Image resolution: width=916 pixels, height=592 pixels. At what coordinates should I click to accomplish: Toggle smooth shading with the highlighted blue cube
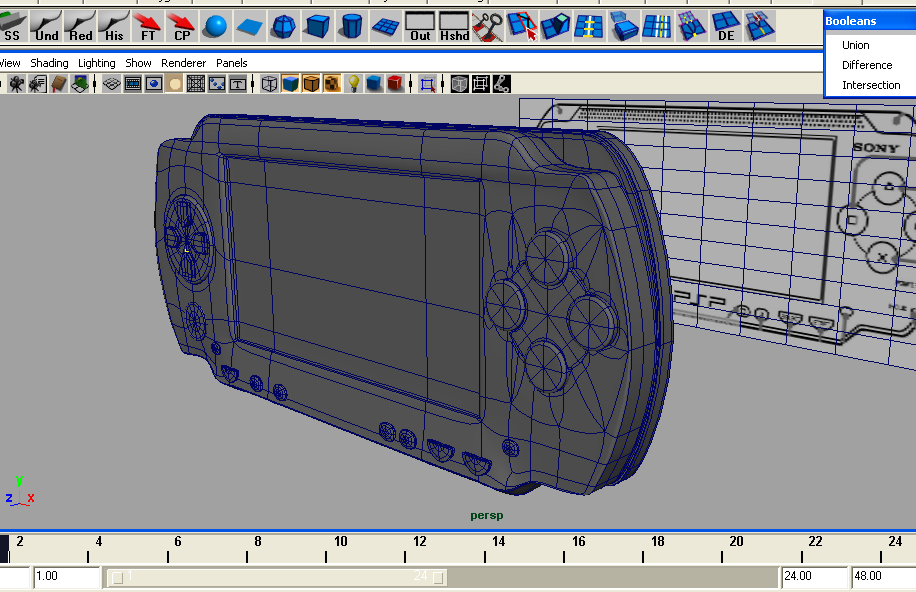coord(290,84)
